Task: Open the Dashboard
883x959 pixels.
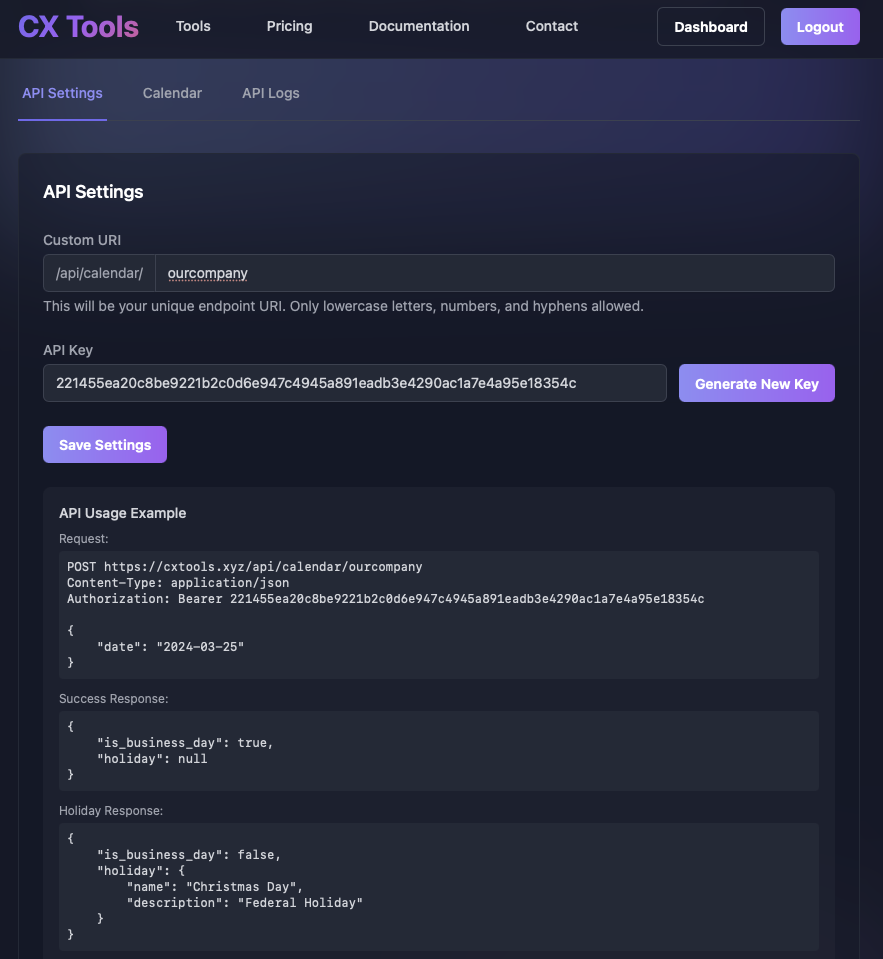Action: [x=710, y=26]
